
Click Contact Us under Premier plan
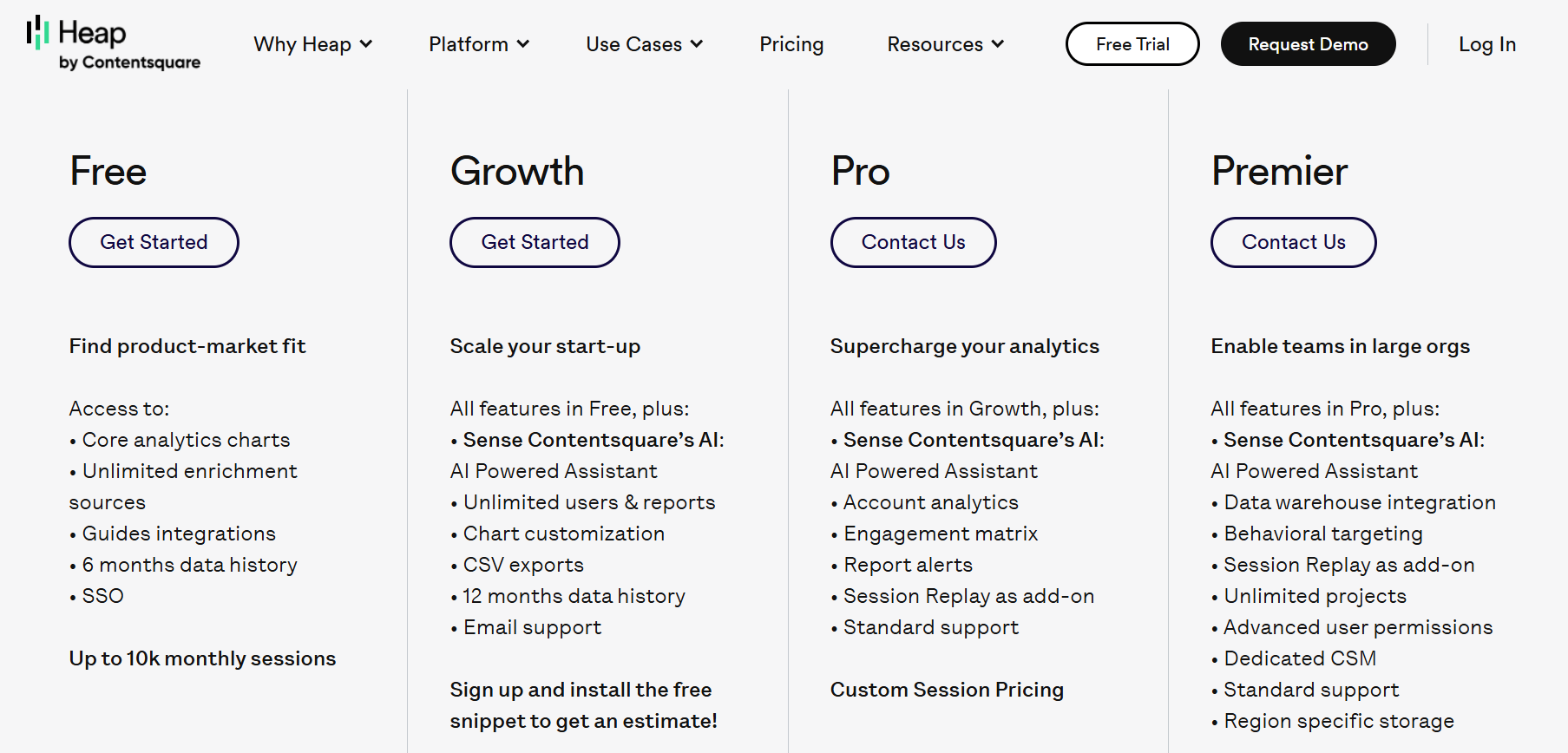click(x=1293, y=242)
